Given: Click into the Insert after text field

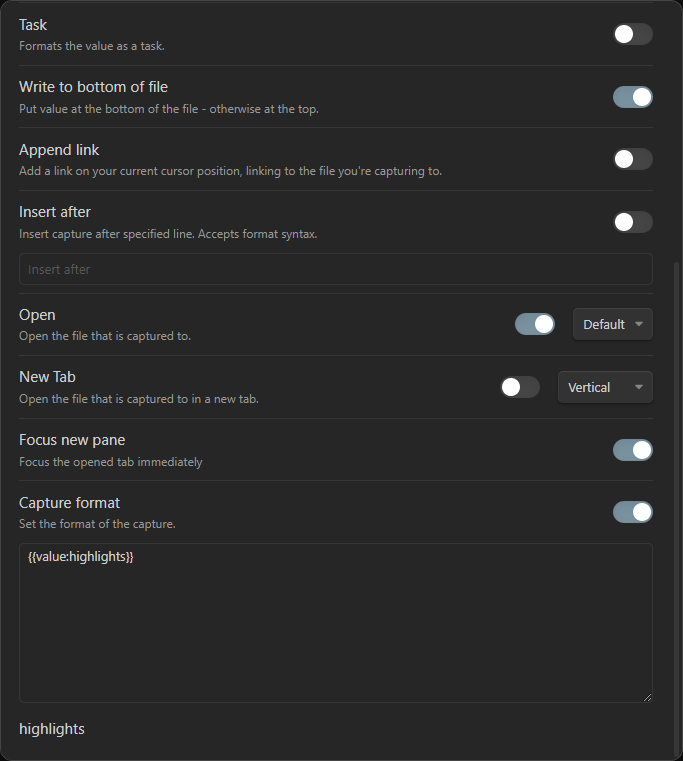Looking at the screenshot, I should [x=336, y=269].
